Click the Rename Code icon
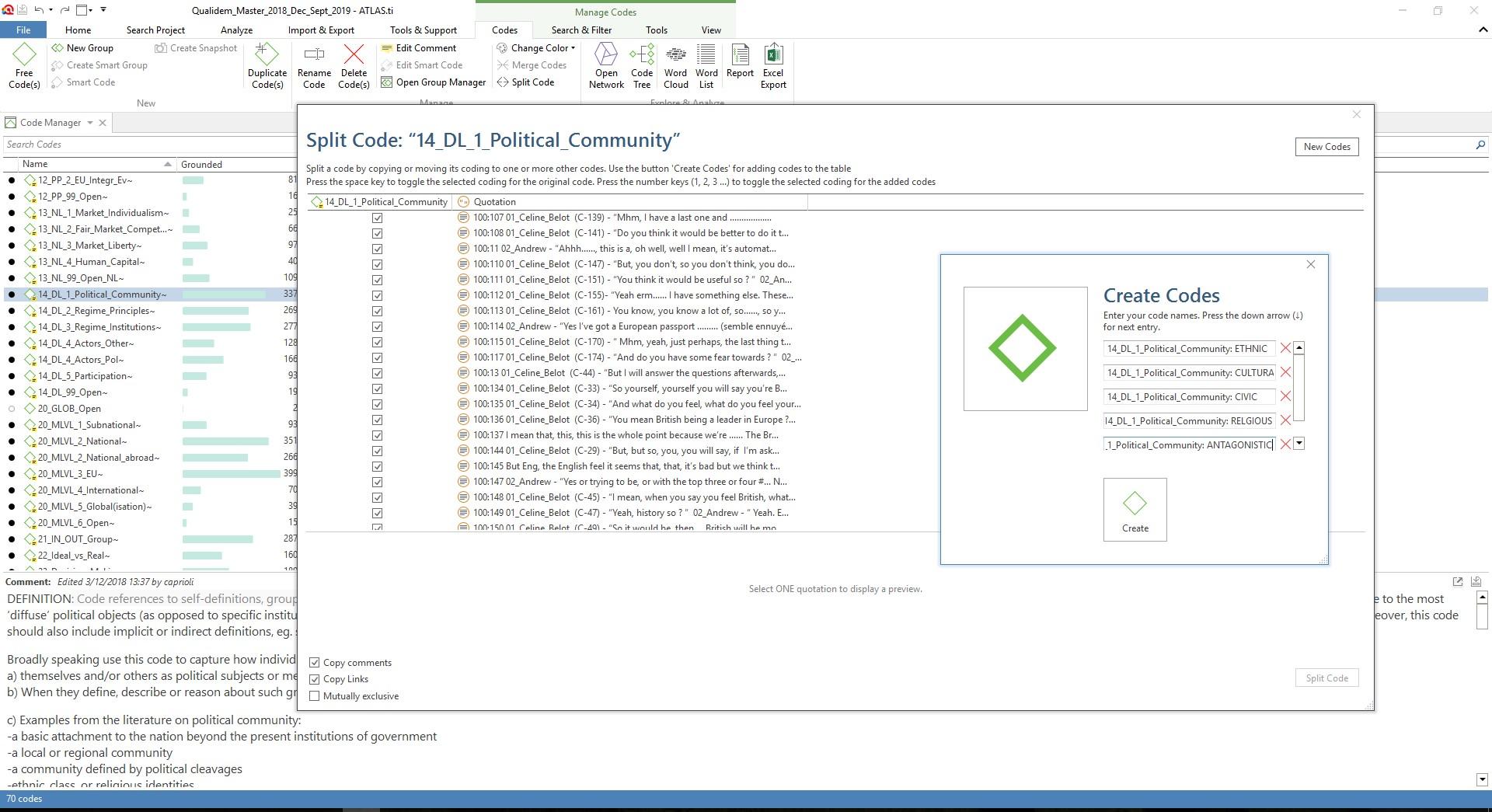Image resolution: width=1492 pixels, height=812 pixels. (x=314, y=66)
